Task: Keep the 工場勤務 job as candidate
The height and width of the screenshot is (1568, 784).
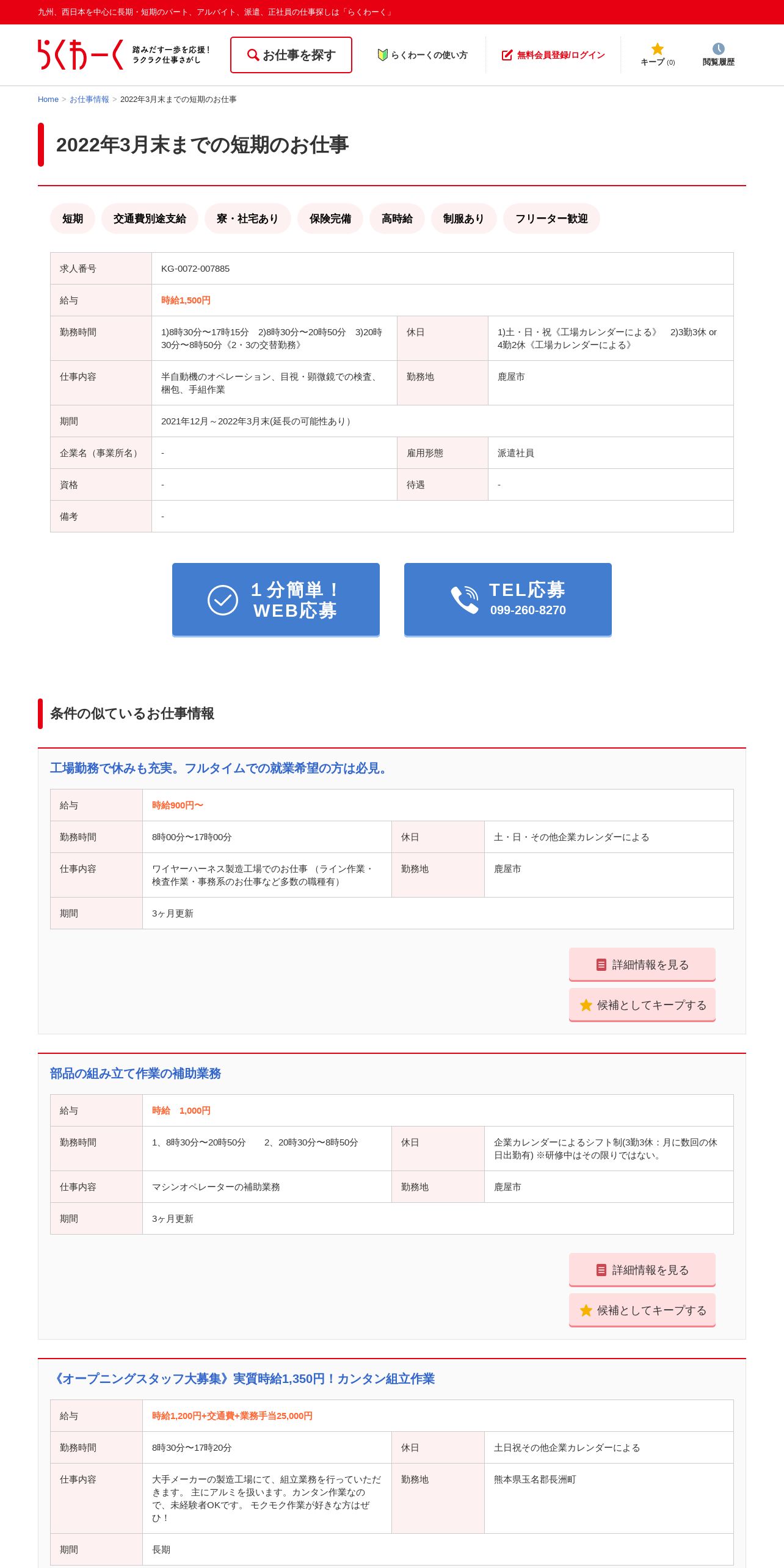Action: [642, 1005]
